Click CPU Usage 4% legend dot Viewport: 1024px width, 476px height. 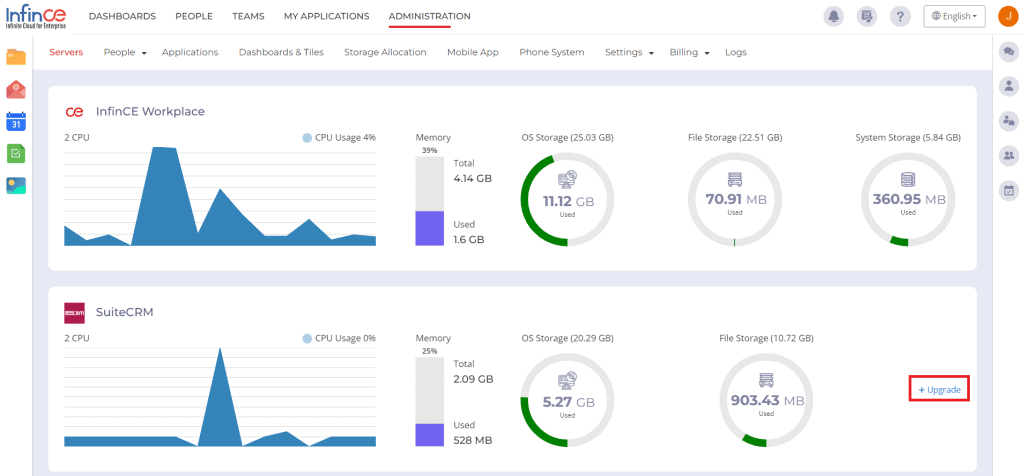[307, 138]
